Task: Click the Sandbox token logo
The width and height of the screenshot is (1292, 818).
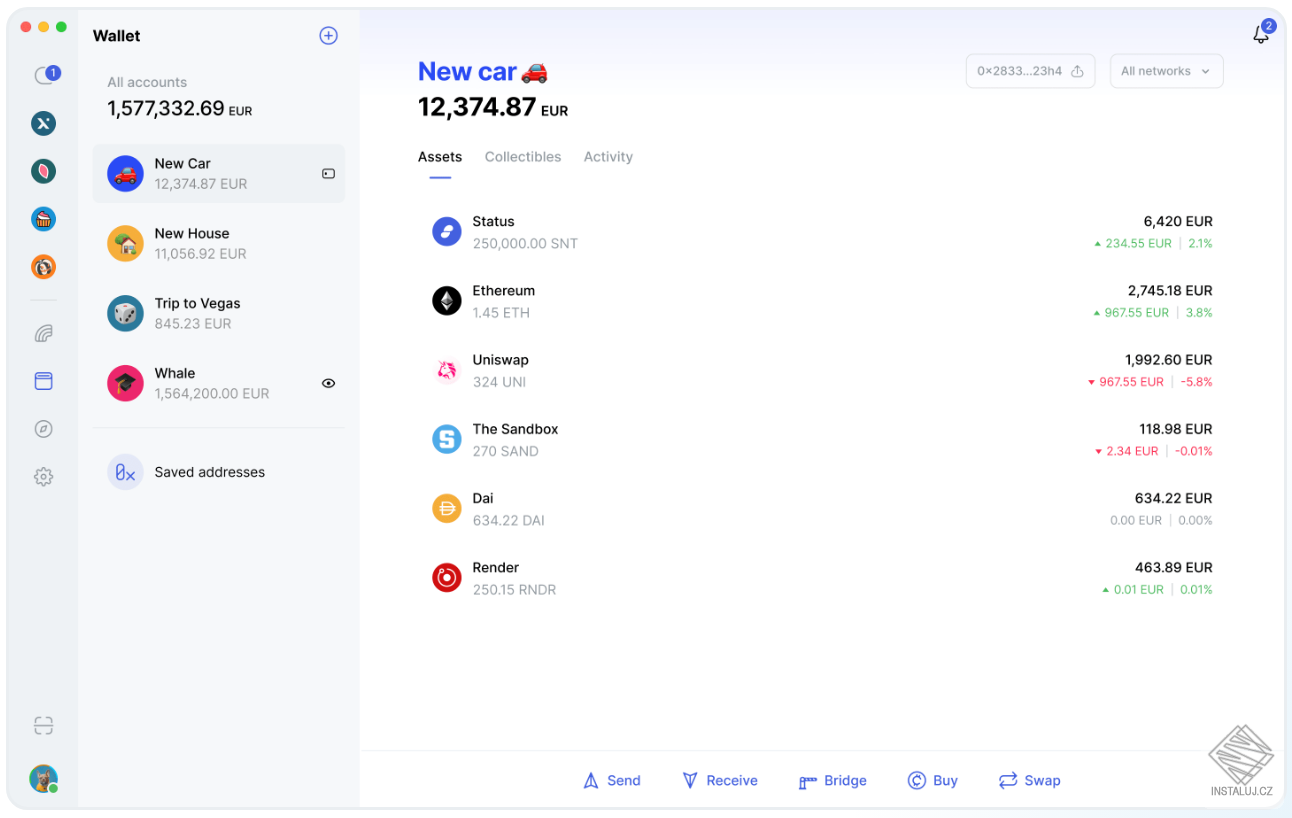Action: pos(446,439)
